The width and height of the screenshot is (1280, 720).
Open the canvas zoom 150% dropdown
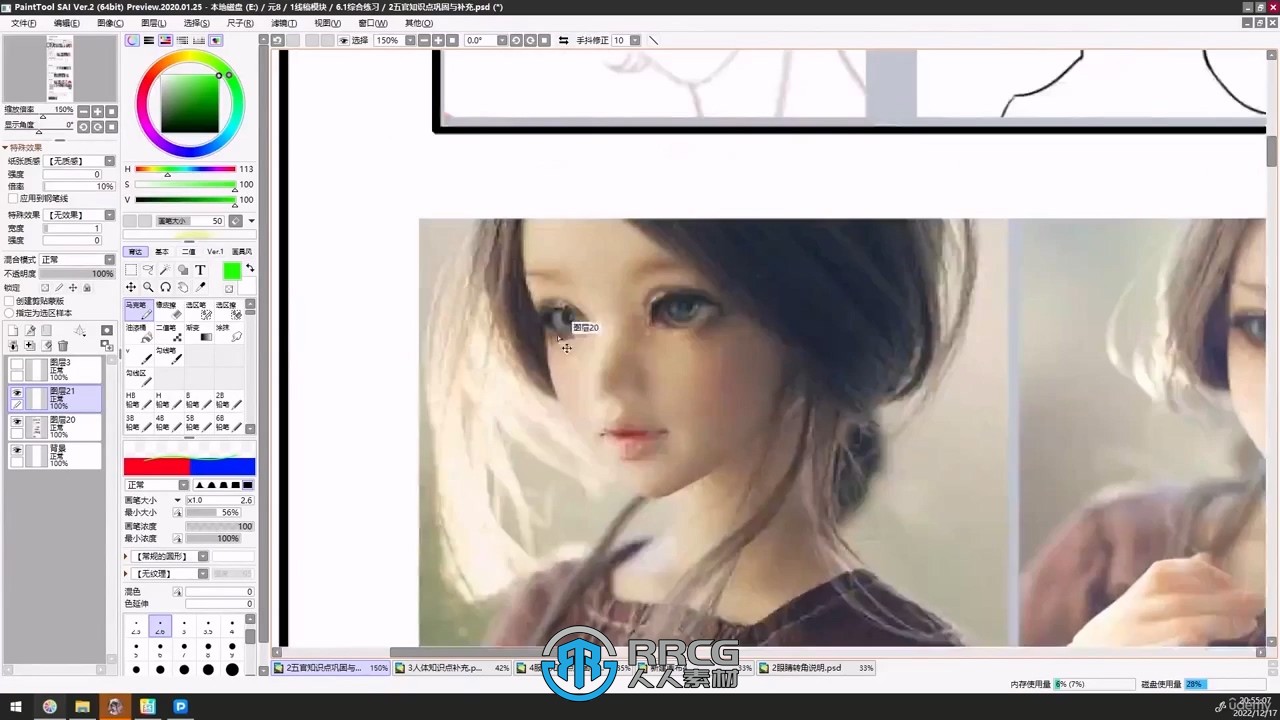click(409, 41)
